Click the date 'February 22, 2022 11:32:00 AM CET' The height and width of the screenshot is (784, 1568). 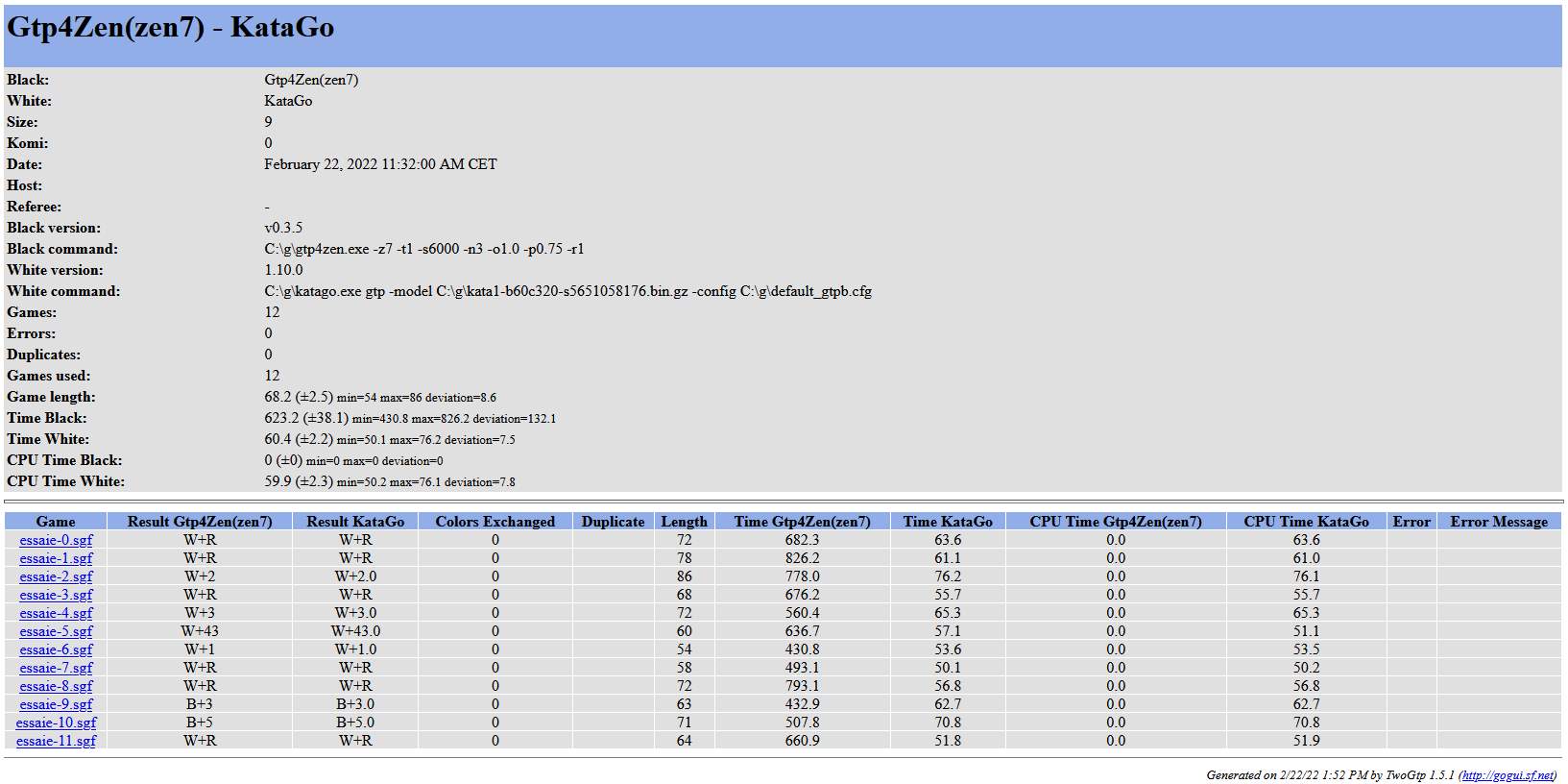[380, 164]
